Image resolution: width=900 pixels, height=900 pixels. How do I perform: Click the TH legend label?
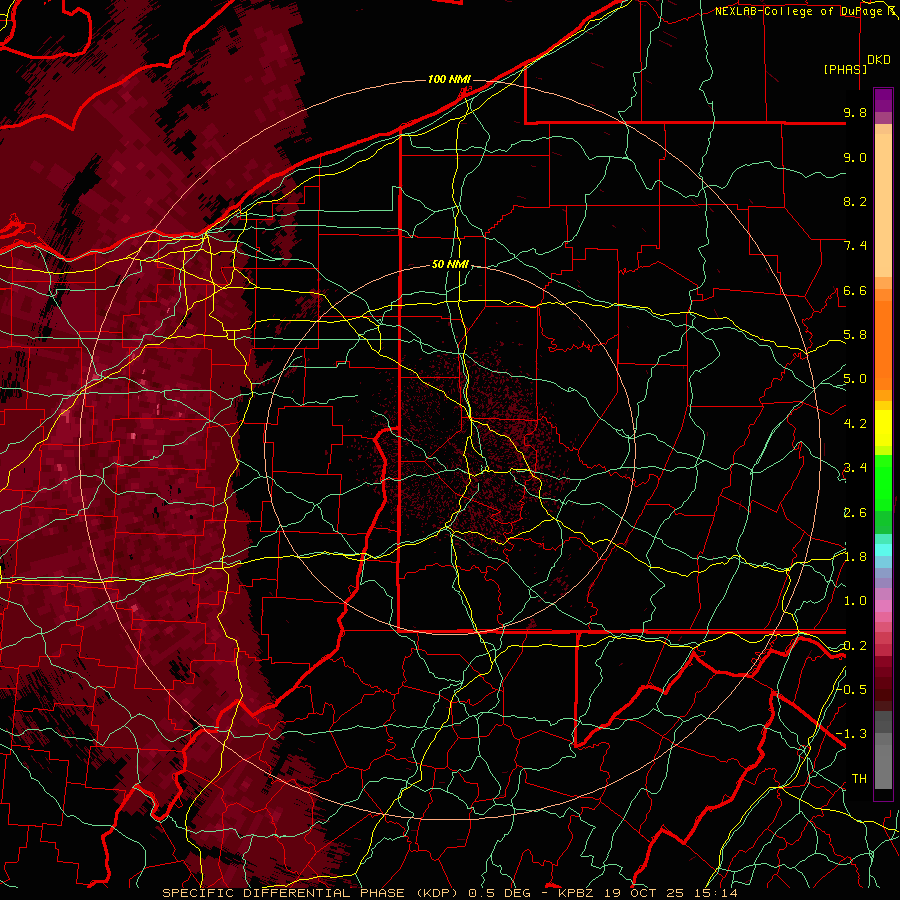pos(859,778)
